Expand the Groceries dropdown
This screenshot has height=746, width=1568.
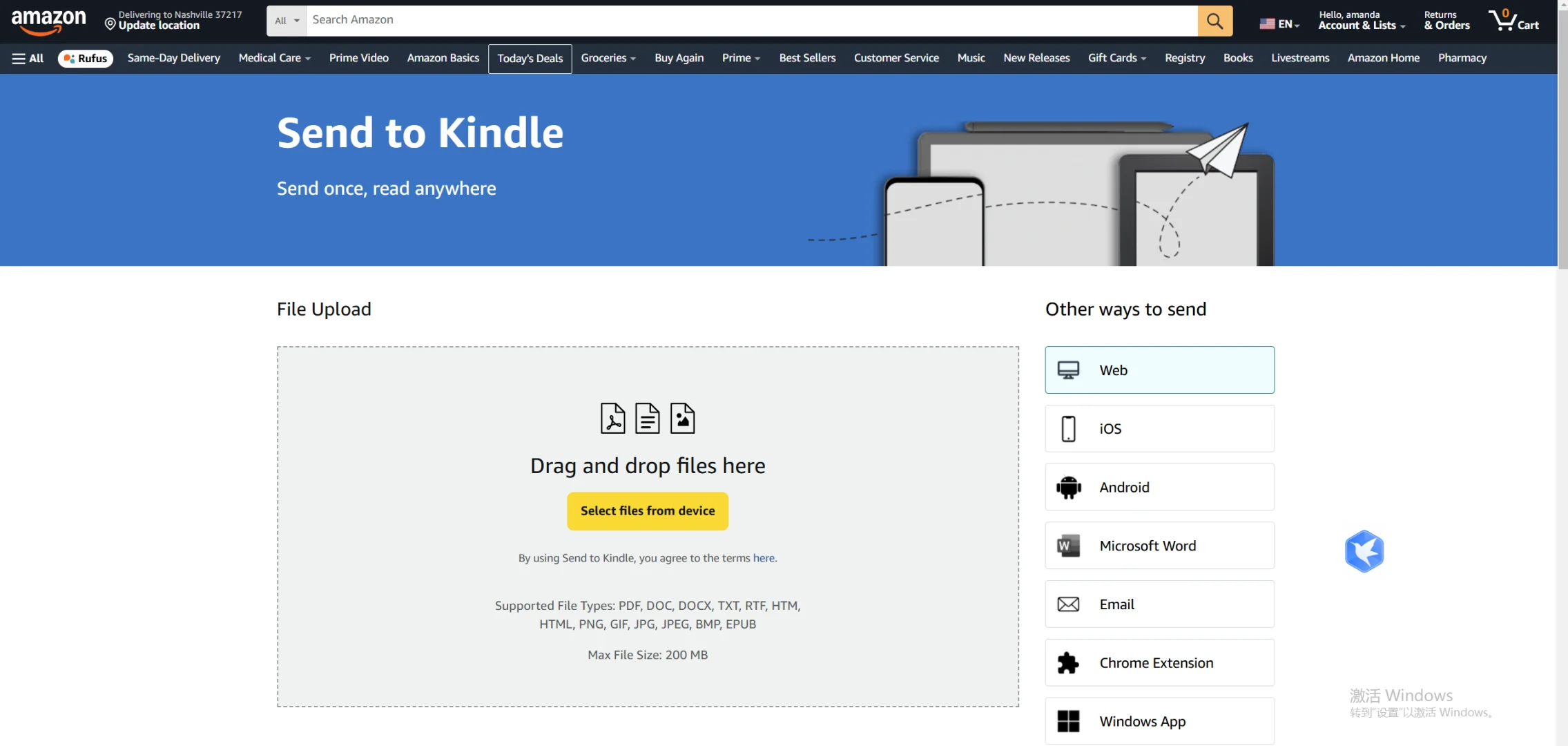(608, 58)
